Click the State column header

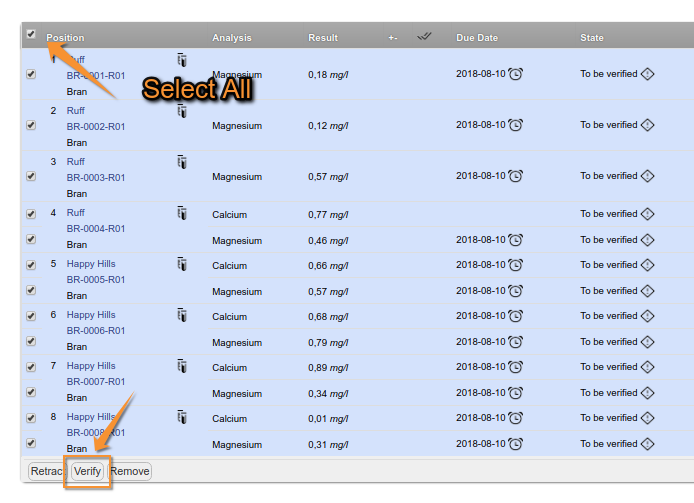(592, 38)
